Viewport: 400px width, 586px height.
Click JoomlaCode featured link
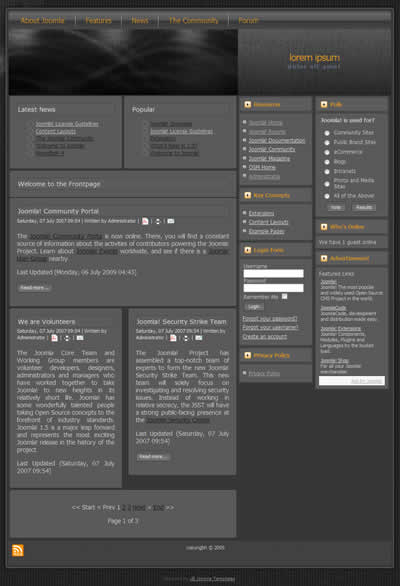[333, 308]
